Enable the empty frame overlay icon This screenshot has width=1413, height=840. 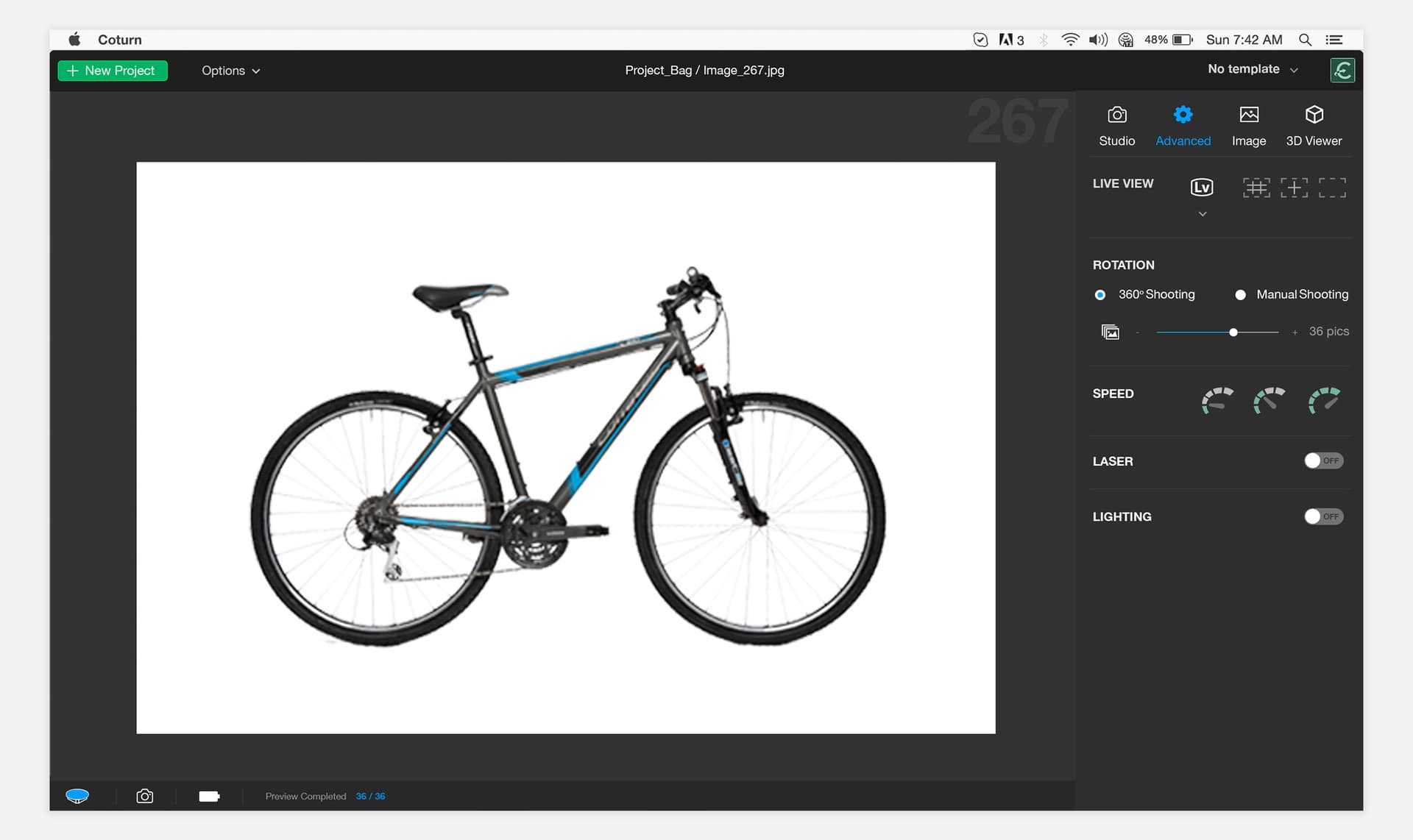pos(1332,188)
